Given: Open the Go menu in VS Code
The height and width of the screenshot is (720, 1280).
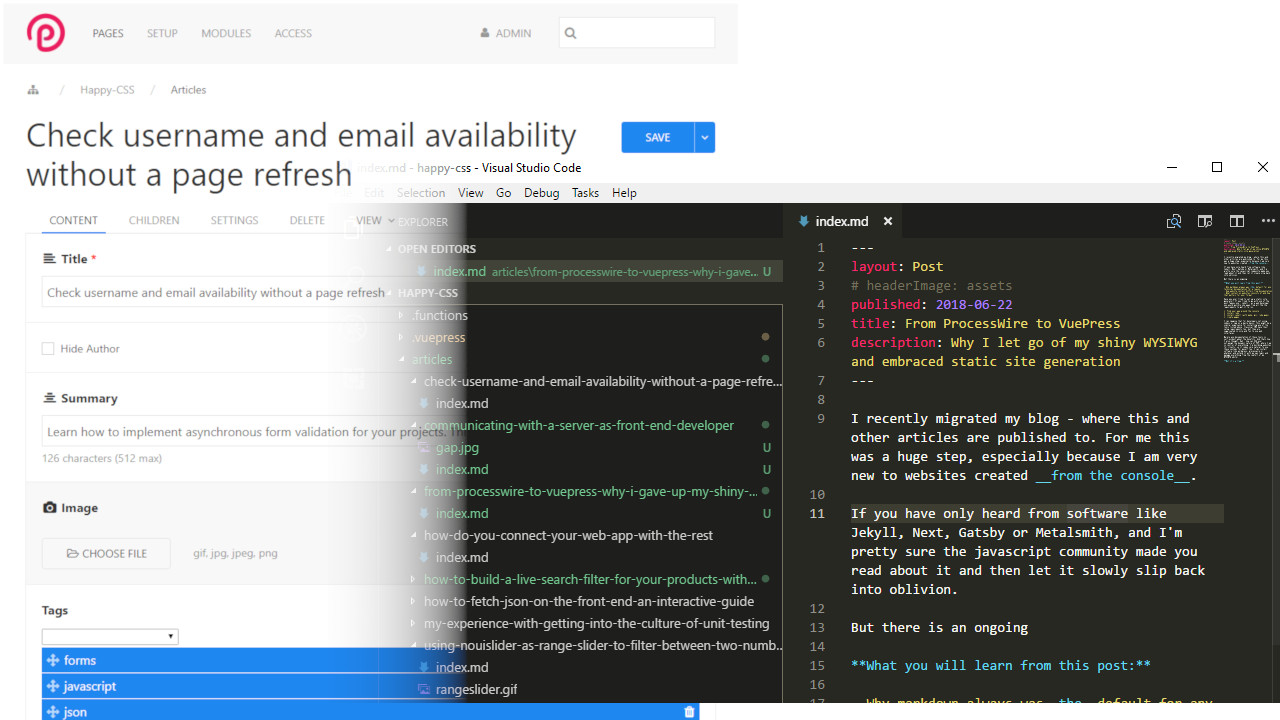Looking at the screenshot, I should pos(503,193).
